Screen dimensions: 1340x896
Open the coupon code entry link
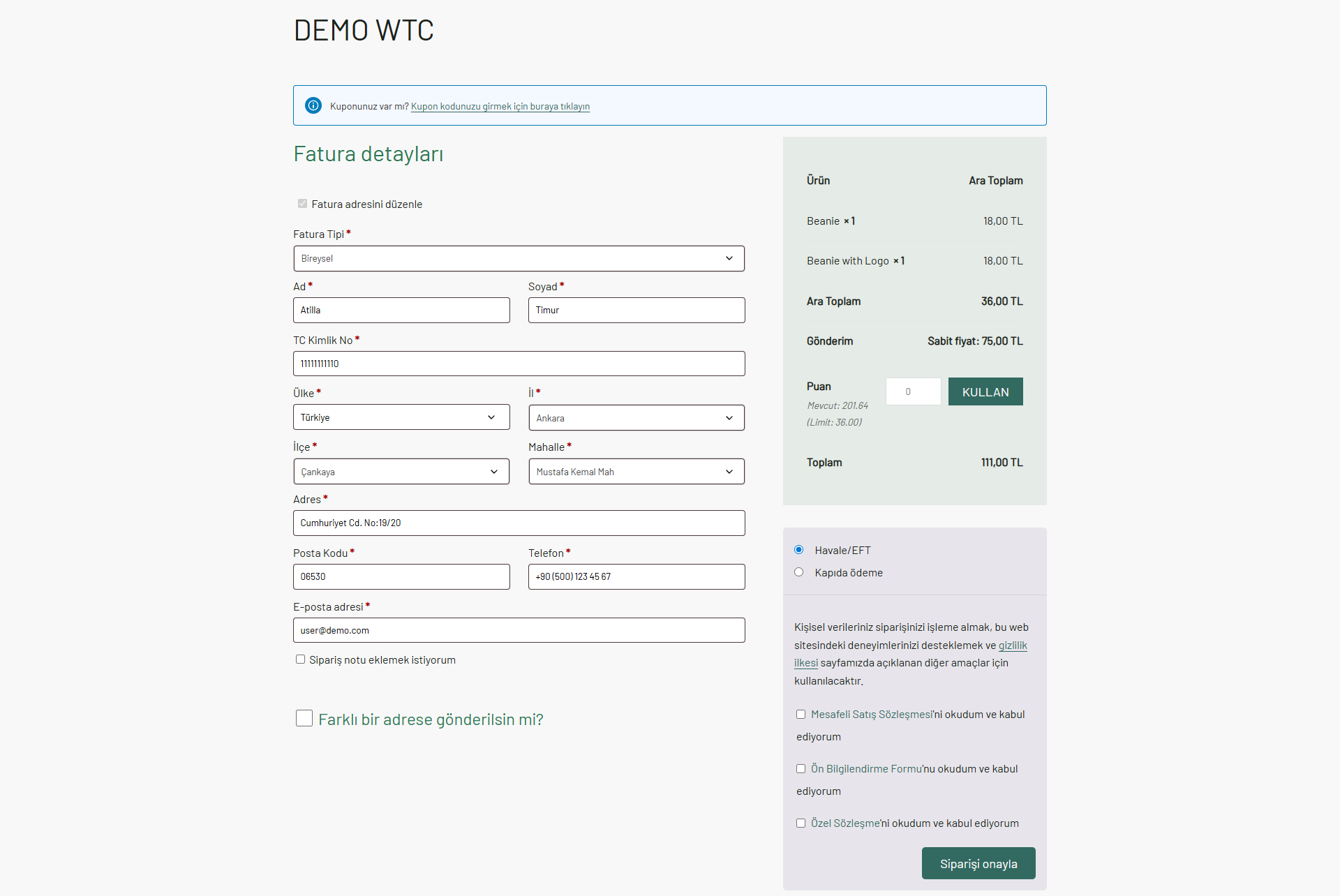[500, 107]
